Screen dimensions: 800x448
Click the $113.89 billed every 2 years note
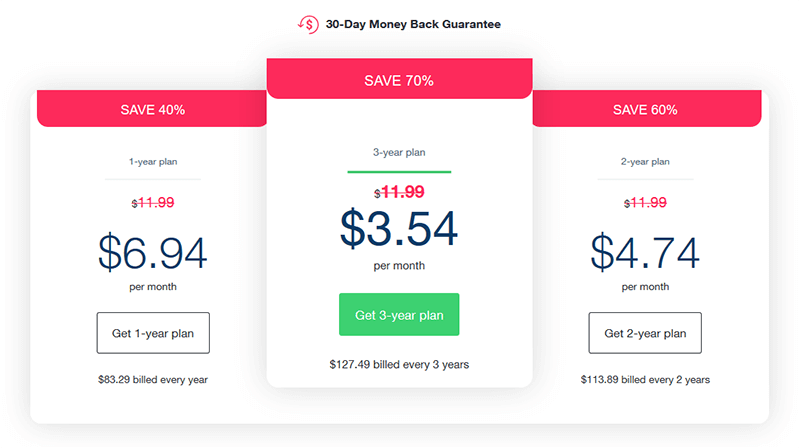click(645, 380)
